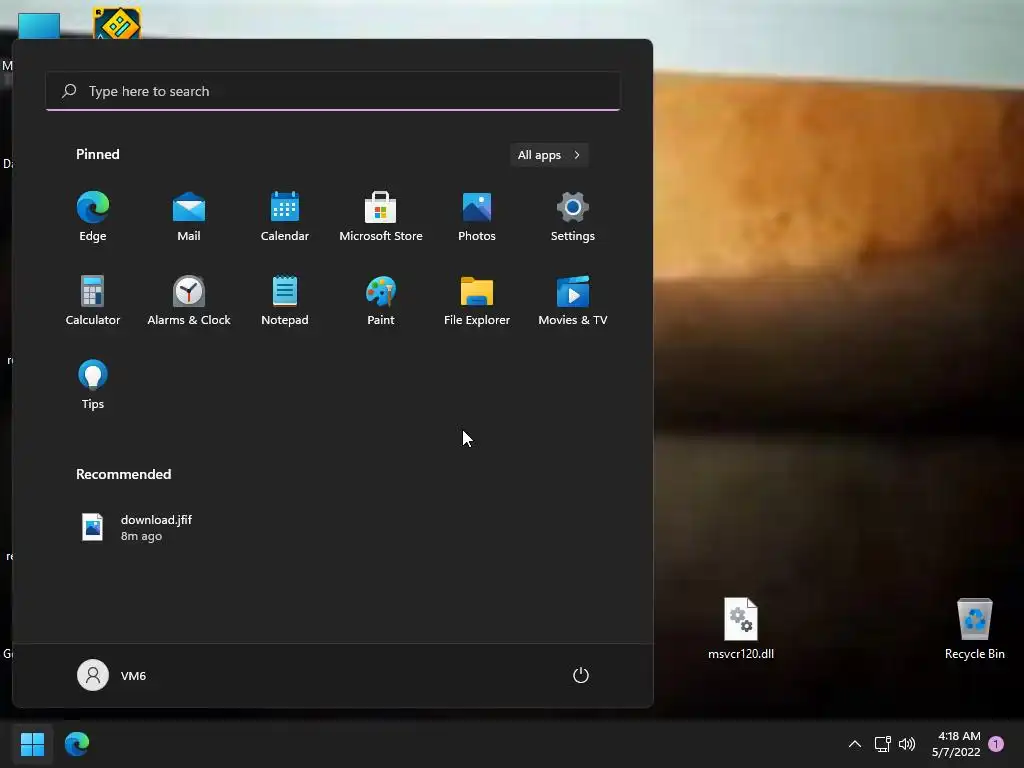
Task: Click the search box in Start menu
Action: [333, 91]
